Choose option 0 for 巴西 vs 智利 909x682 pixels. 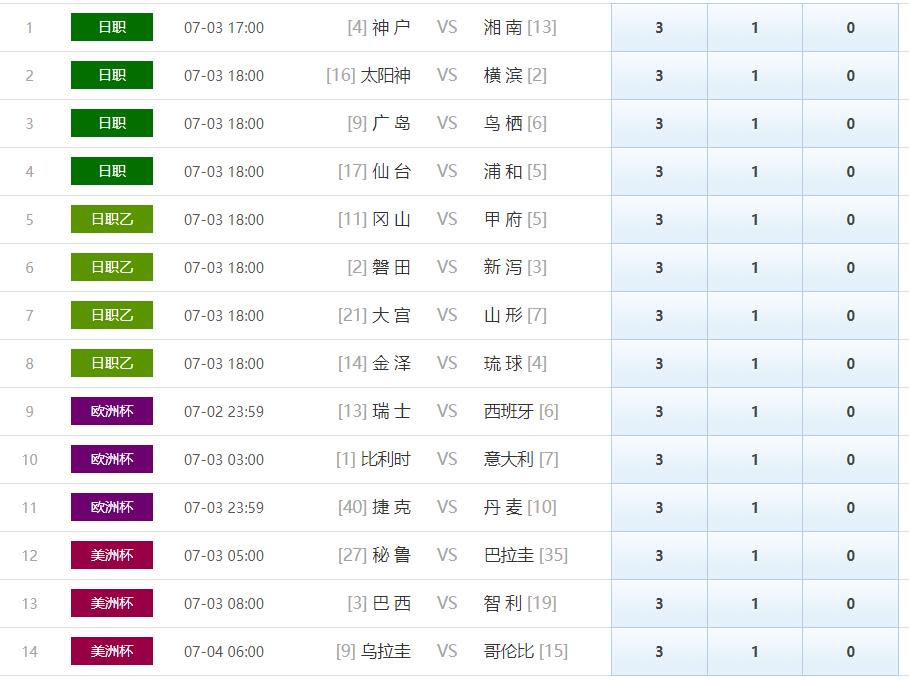(850, 604)
